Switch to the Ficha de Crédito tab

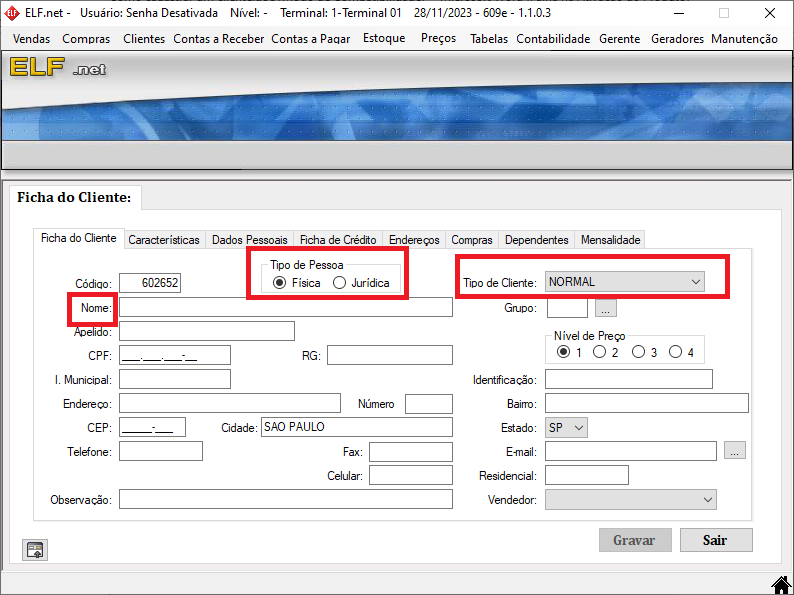338,240
